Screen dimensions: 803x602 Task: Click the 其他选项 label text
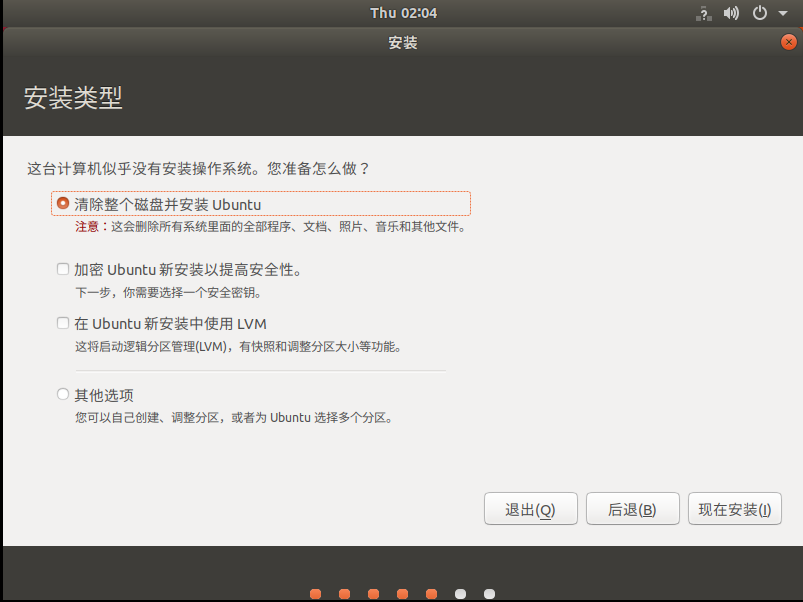tap(104, 395)
